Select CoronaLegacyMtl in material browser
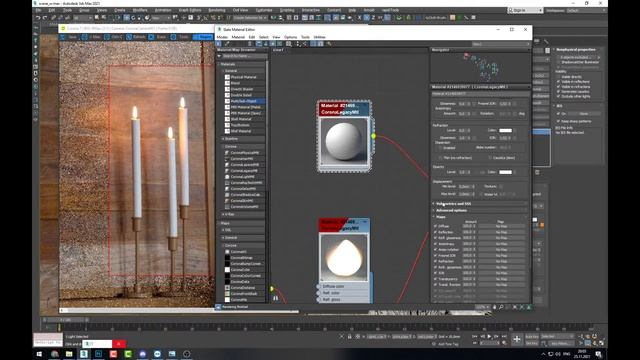The width and height of the screenshot is (640, 360). coord(244,171)
